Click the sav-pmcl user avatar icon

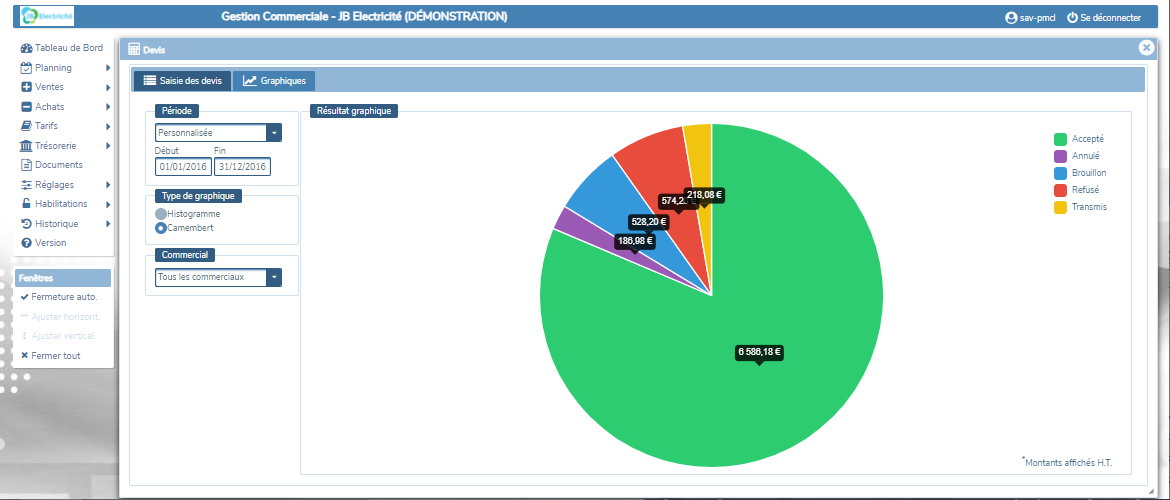click(x=1011, y=17)
